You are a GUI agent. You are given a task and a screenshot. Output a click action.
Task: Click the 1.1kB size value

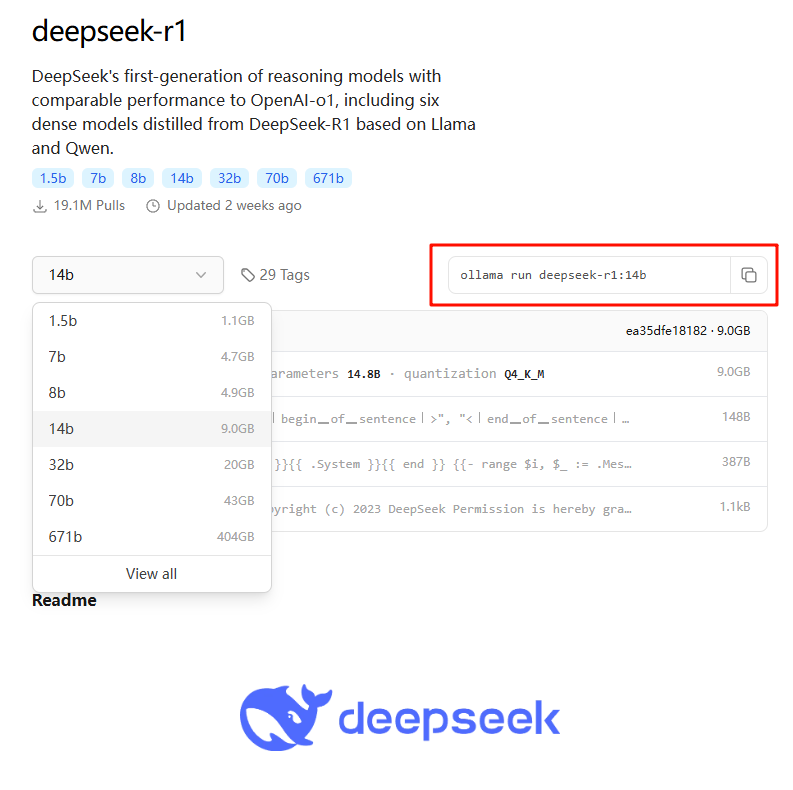735,507
